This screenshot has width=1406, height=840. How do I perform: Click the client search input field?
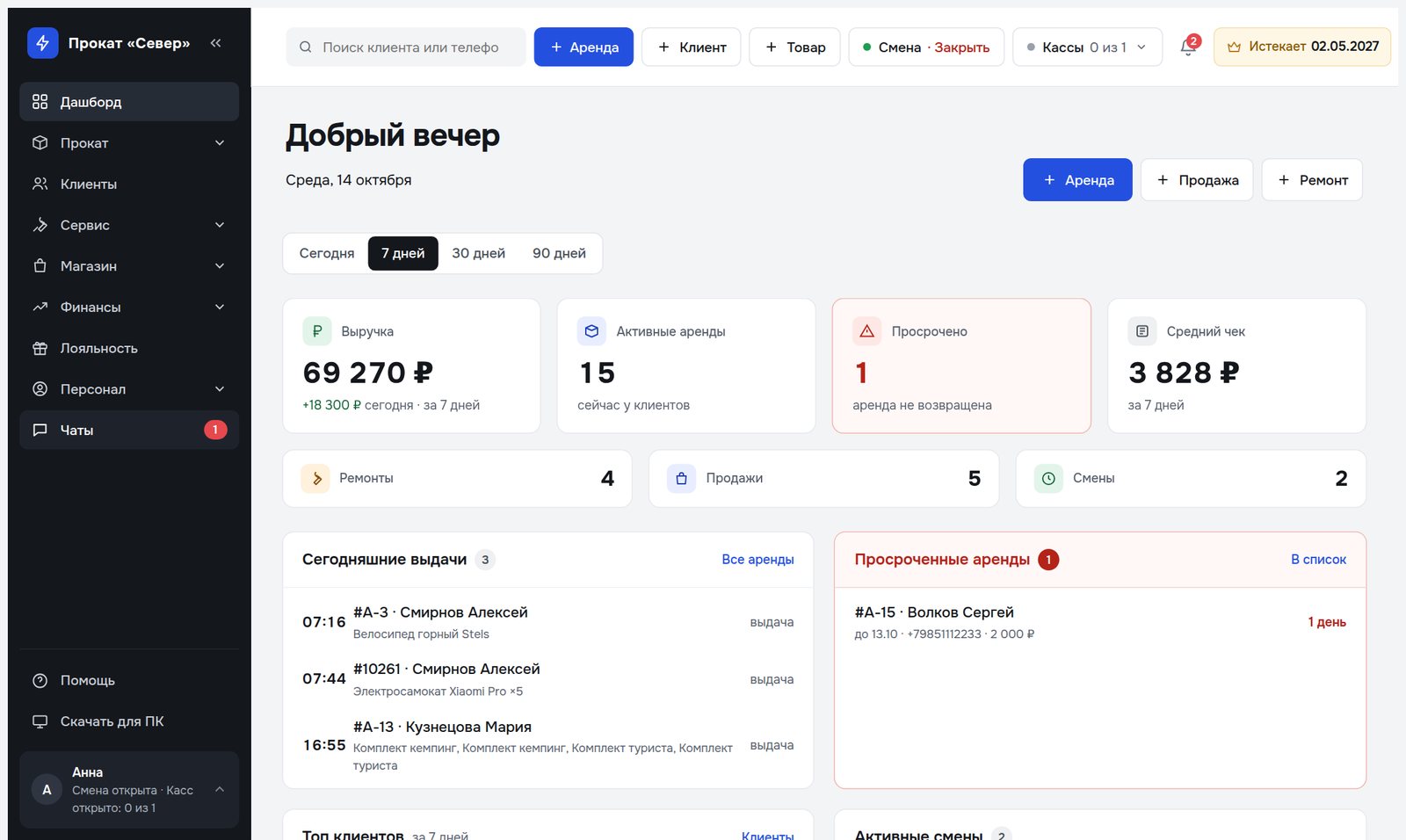406,47
